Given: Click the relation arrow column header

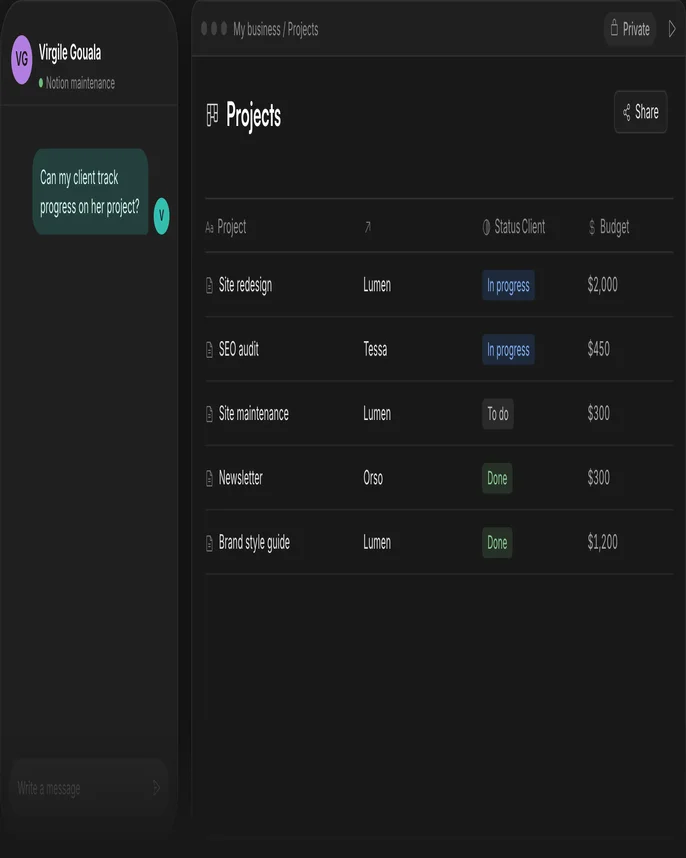Looking at the screenshot, I should pos(368,227).
